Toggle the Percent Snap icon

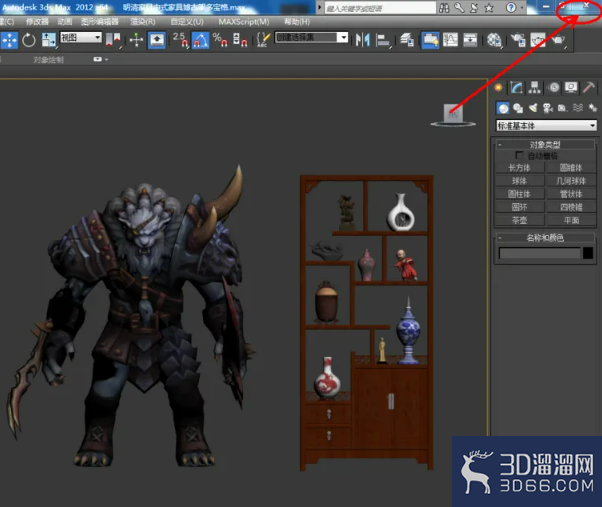coord(220,40)
